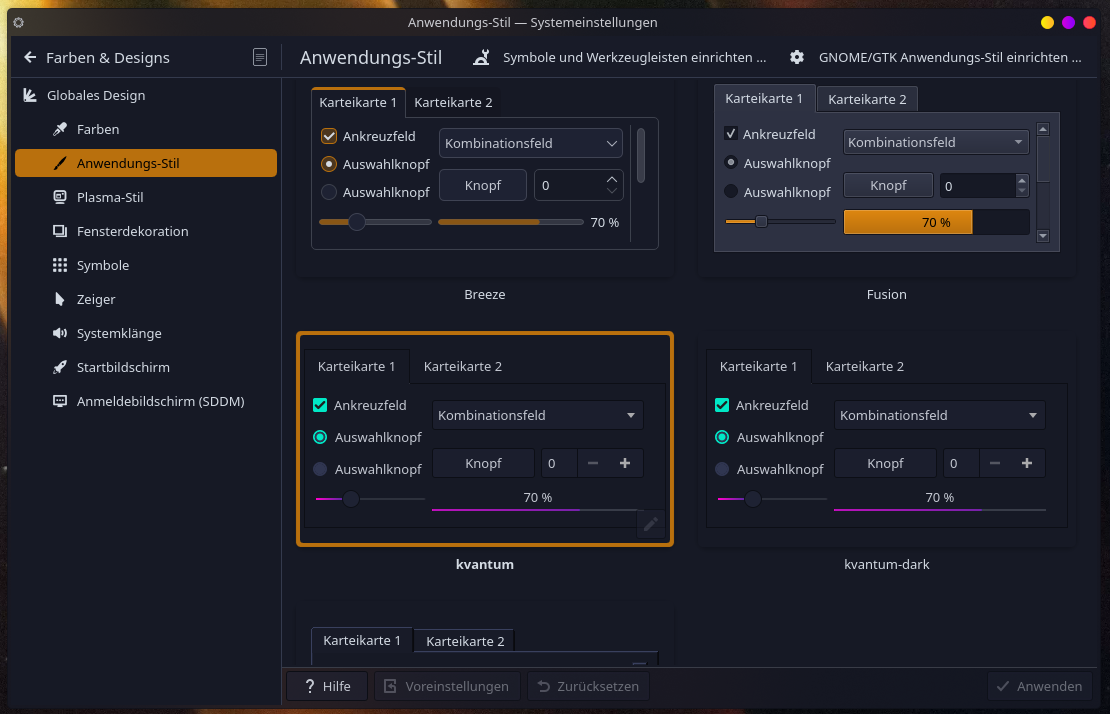The image size is (1110, 714).
Task: Open the Plasma-Stil page
Action: (110, 197)
